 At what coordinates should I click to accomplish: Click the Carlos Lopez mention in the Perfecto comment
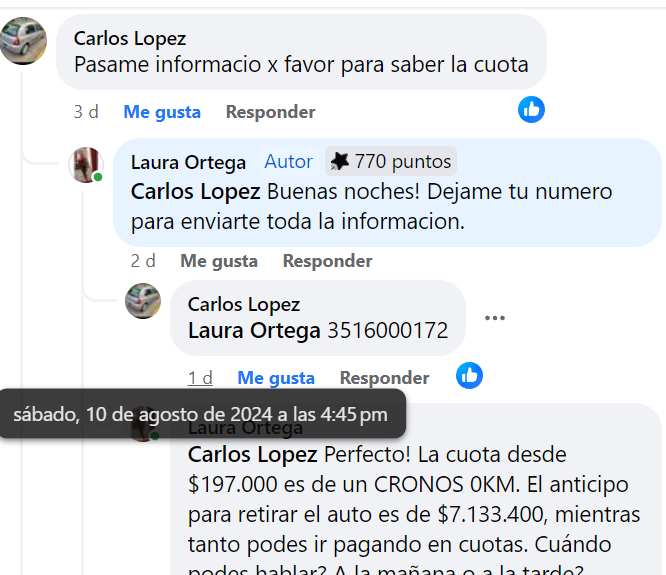(x=252, y=455)
